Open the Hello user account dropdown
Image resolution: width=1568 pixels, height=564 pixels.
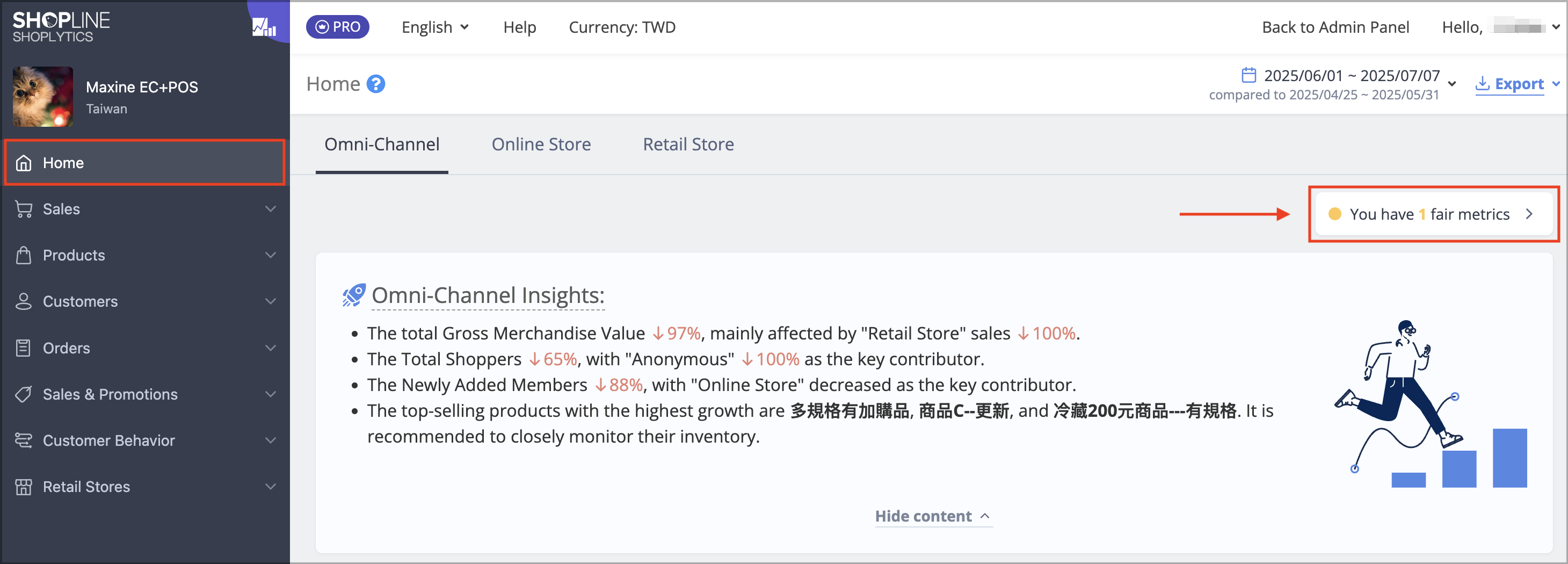(1500, 27)
